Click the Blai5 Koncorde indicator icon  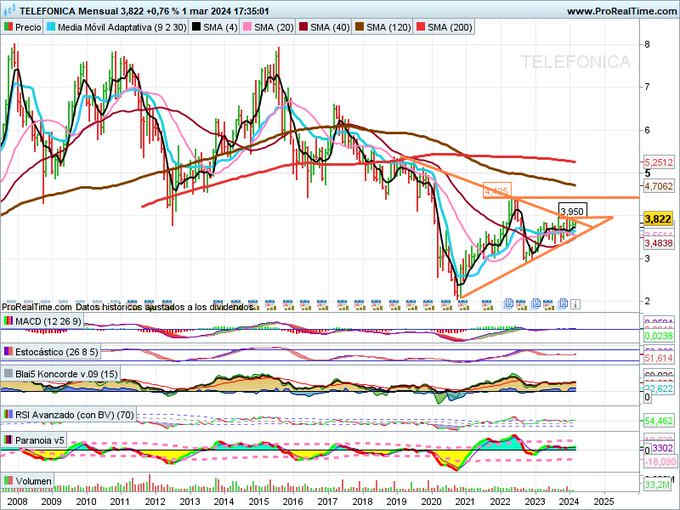pos(8,373)
